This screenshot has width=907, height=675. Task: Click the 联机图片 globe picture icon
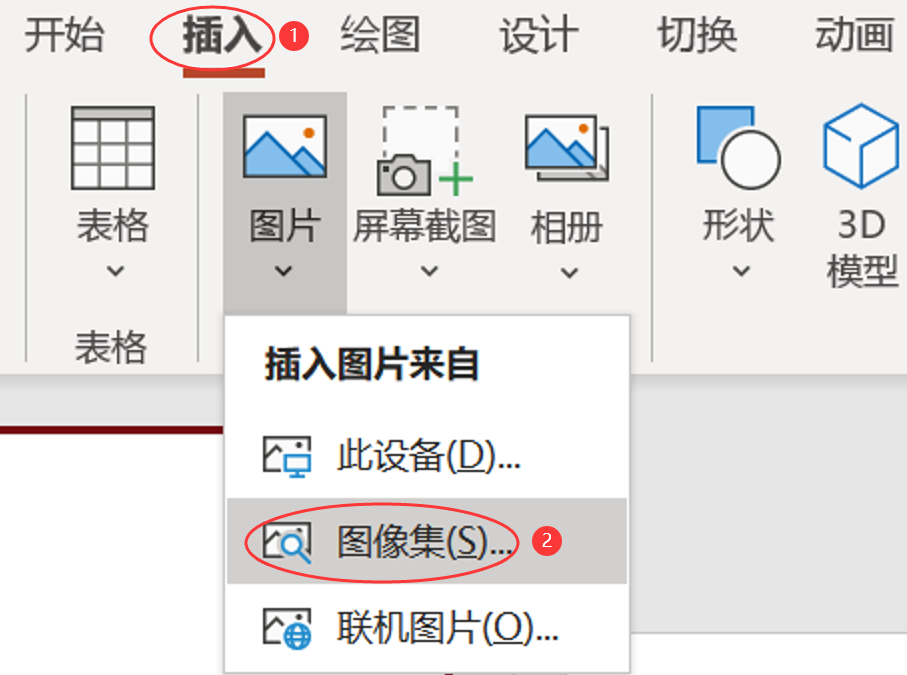pos(287,628)
